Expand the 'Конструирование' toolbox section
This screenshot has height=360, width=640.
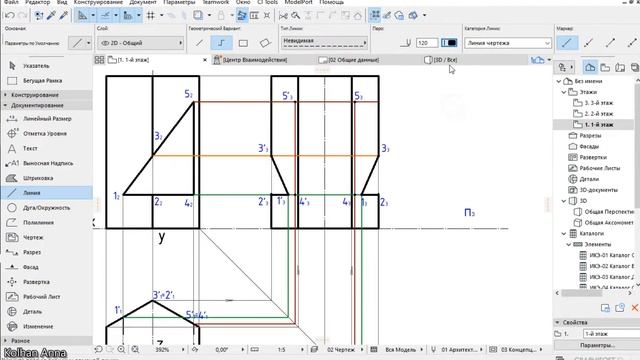click(x=6, y=95)
